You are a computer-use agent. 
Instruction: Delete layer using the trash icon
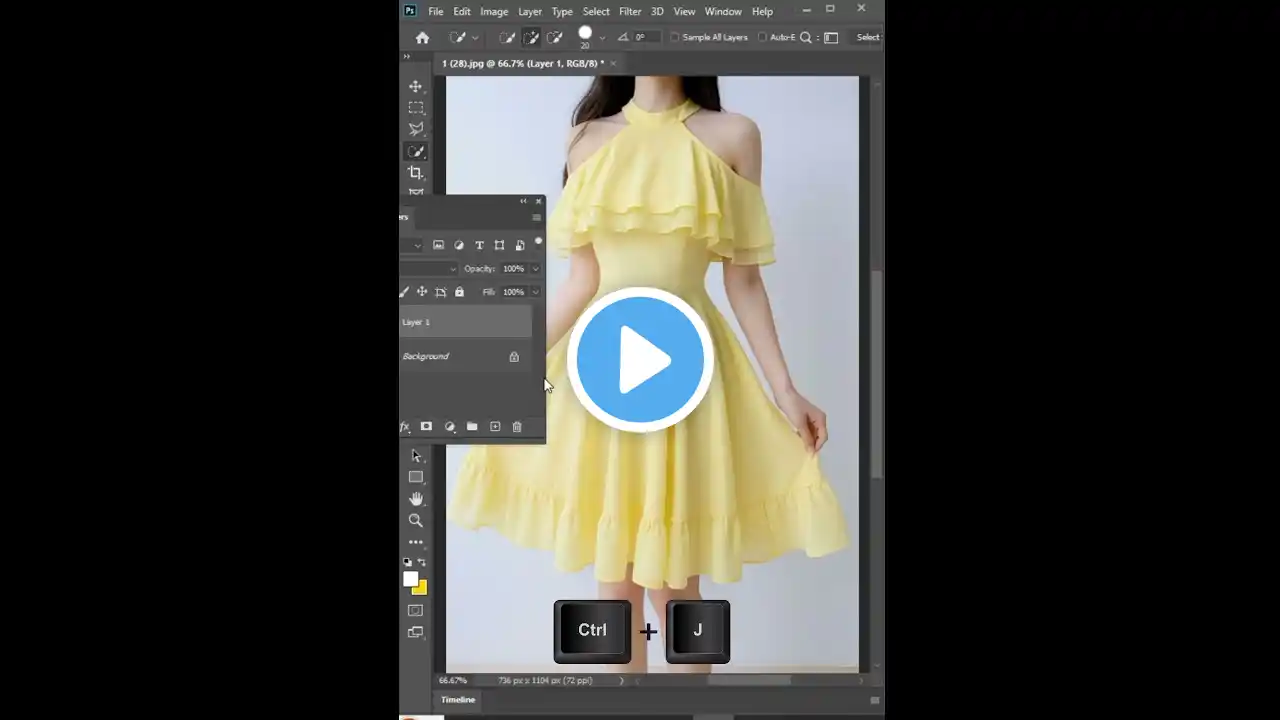pos(517,426)
